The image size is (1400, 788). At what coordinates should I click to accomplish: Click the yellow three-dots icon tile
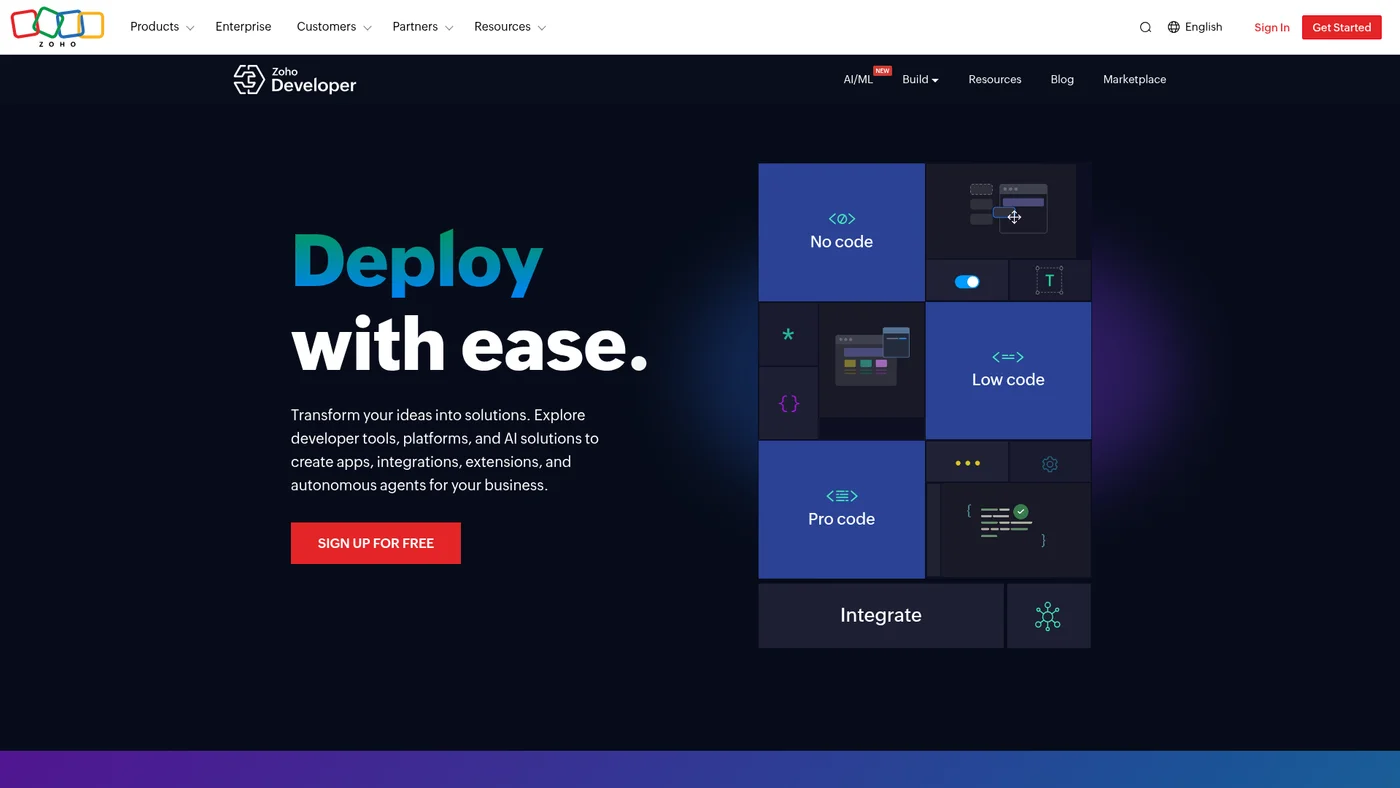pyautogui.click(x=967, y=464)
